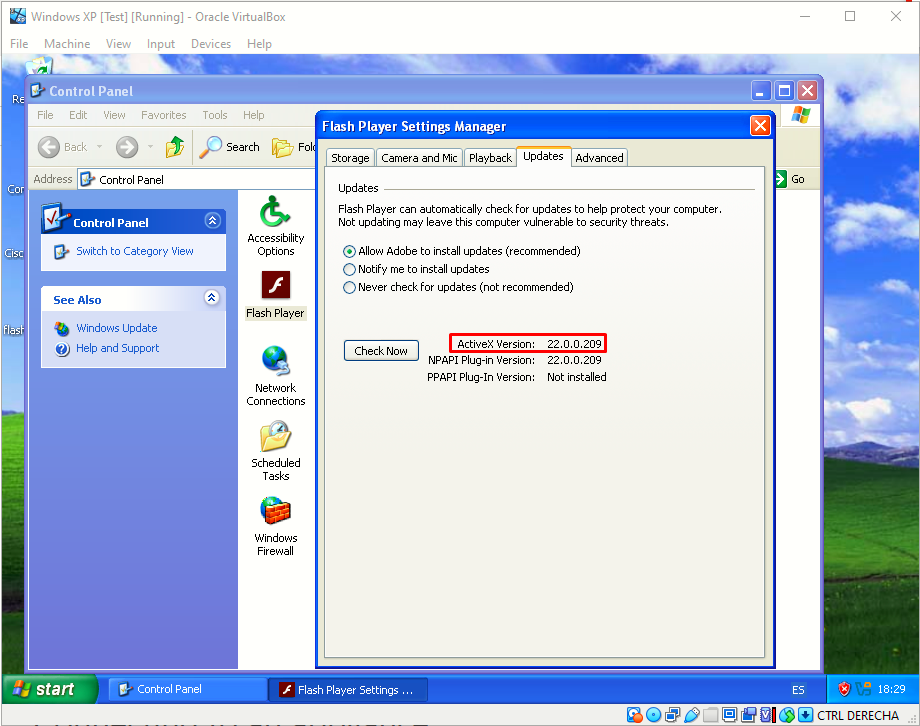Click the Control Panel address bar field
Image resolution: width=920 pixels, height=726 pixels.
pyautogui.click(x=198, y=179)
